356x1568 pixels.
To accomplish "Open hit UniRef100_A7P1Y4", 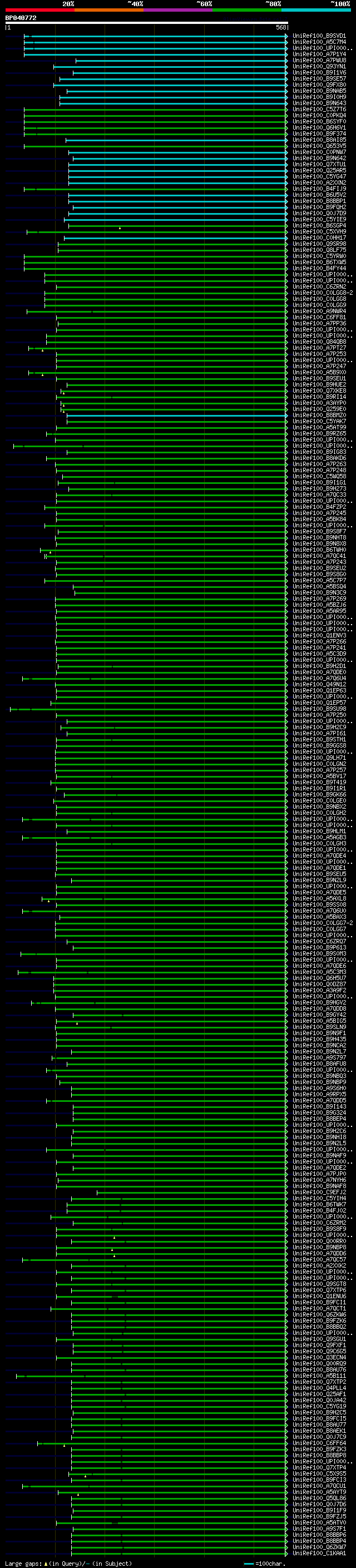I will [x=319, y=54].
